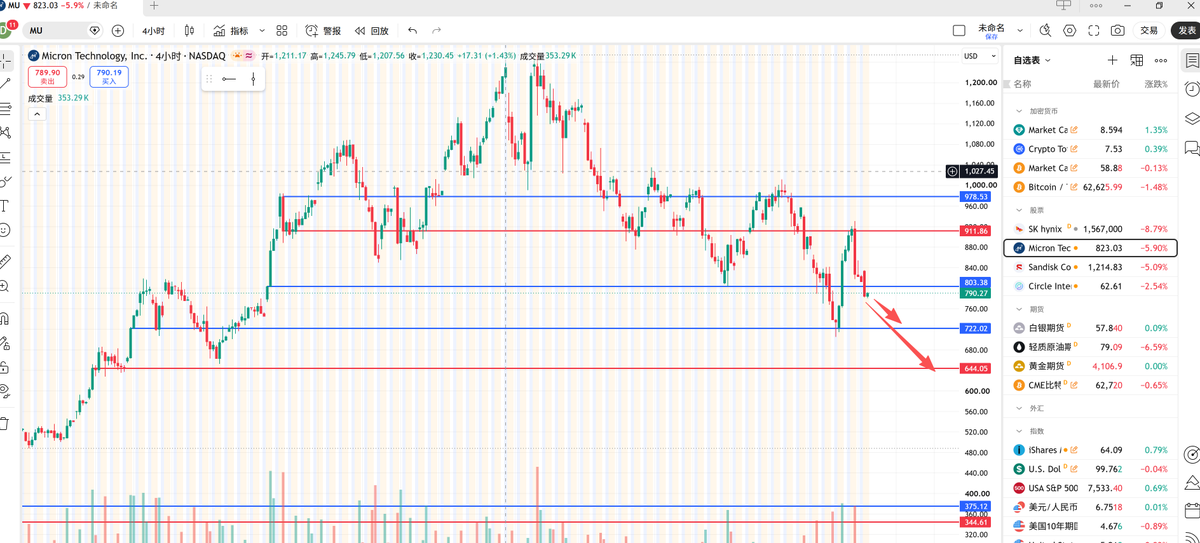Open the watchlist more options menu

click(1161, 60)
